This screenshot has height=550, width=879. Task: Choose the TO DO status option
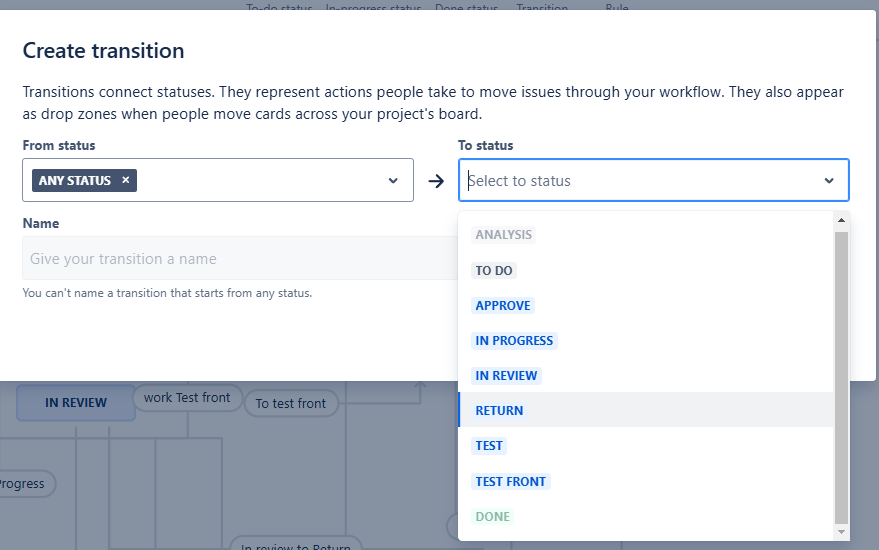(x=494, y=270)
